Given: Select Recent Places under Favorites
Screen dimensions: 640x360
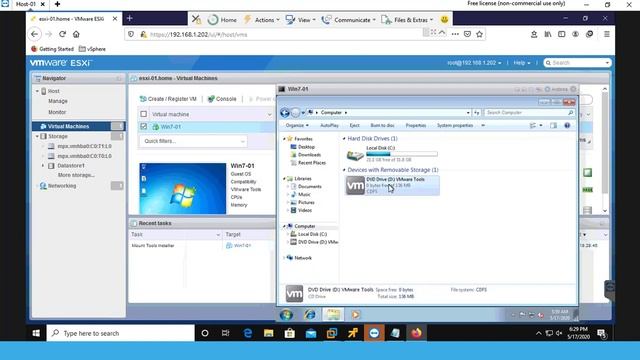Looking at the screenshot, I should click(311, 163).
